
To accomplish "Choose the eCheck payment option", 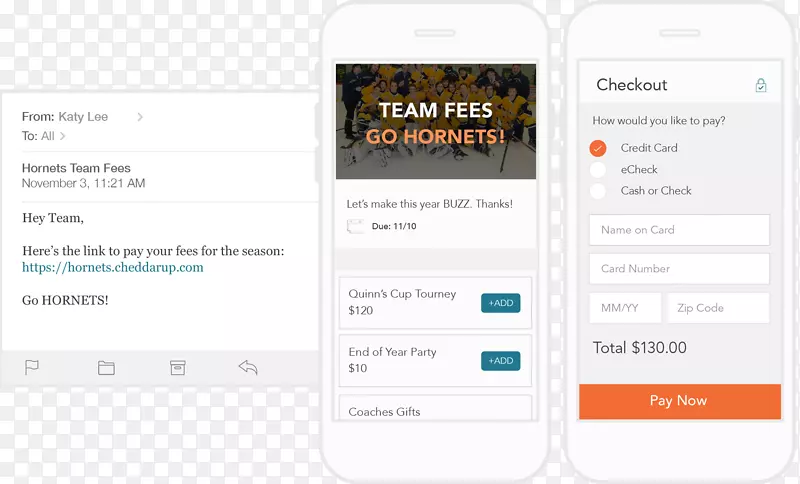I will (x=598, y=170).
